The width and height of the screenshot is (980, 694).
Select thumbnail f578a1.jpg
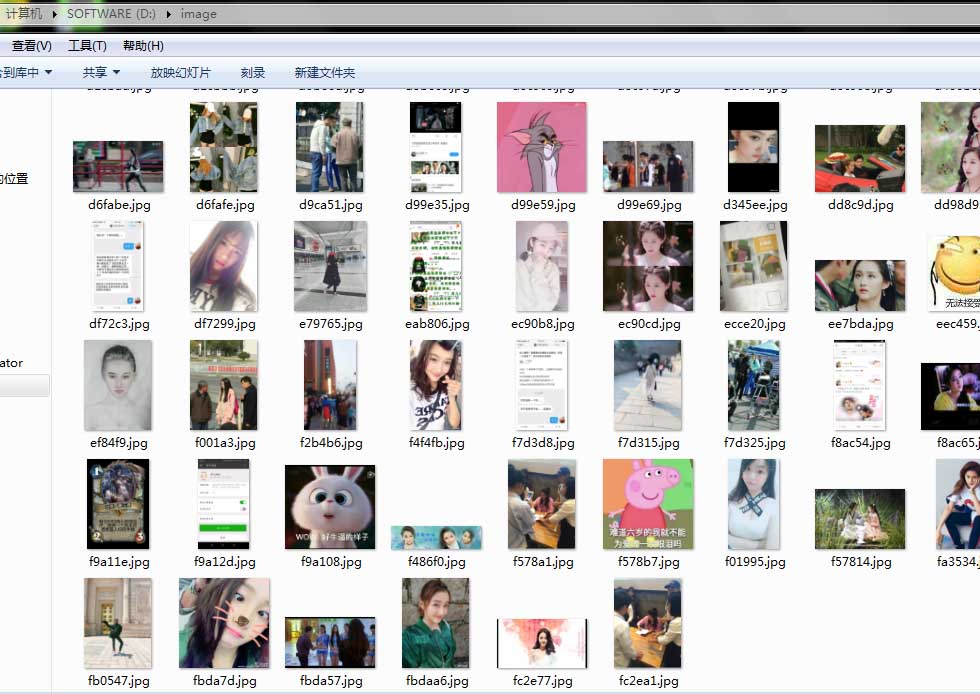[542, 504]
